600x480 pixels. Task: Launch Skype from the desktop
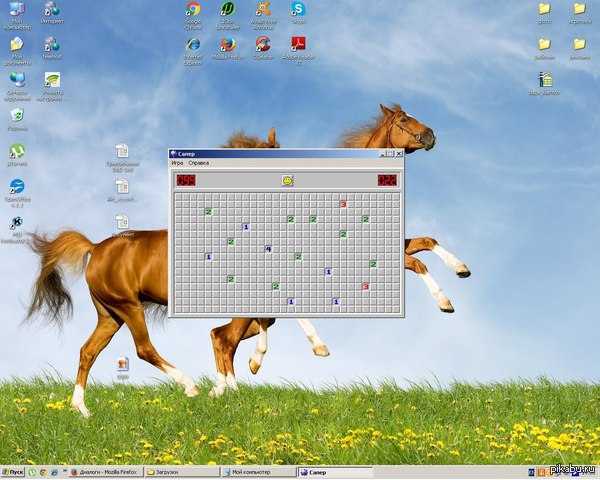pyautogui.click(x=298, y=10)
